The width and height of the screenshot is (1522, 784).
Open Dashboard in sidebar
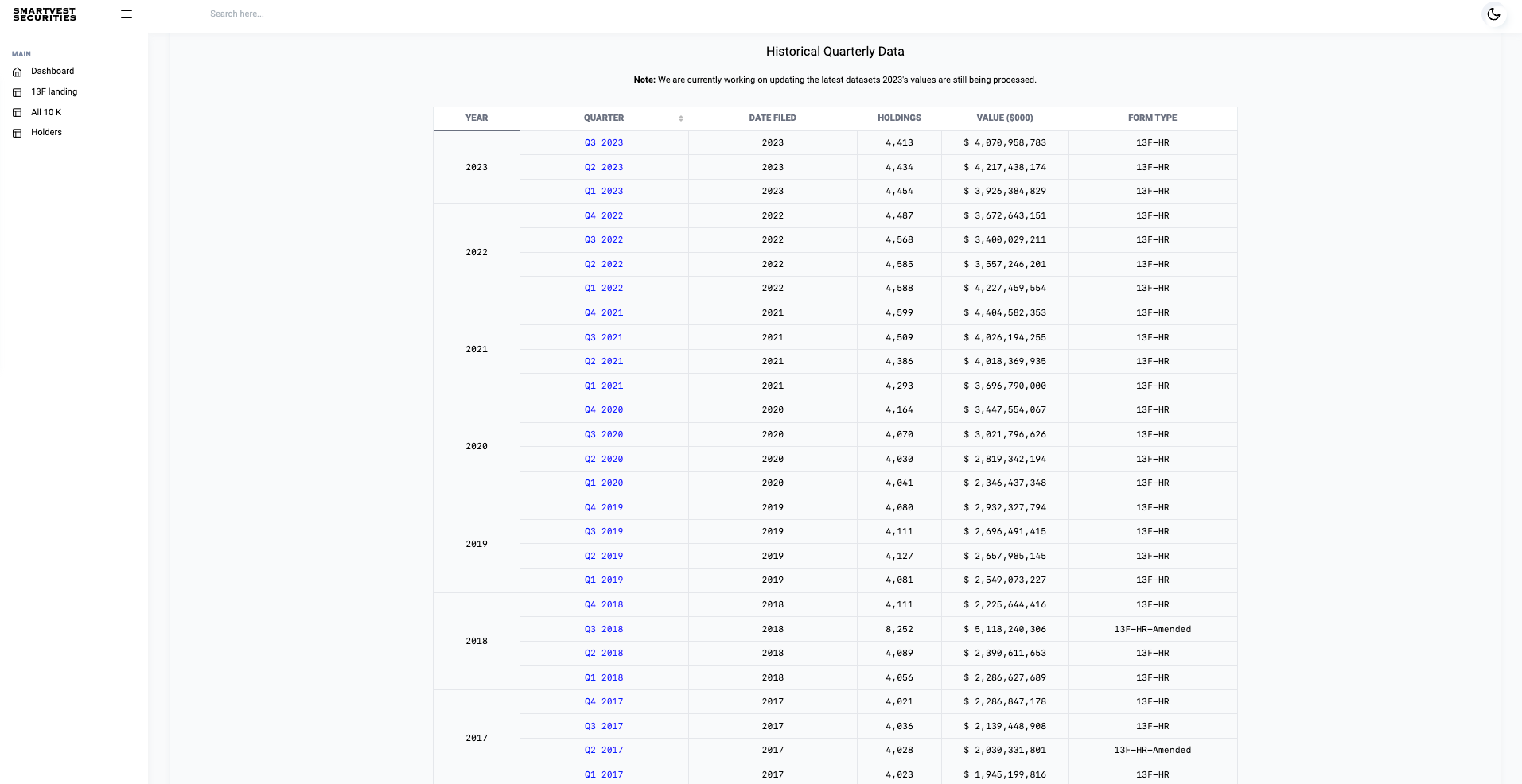53,72
